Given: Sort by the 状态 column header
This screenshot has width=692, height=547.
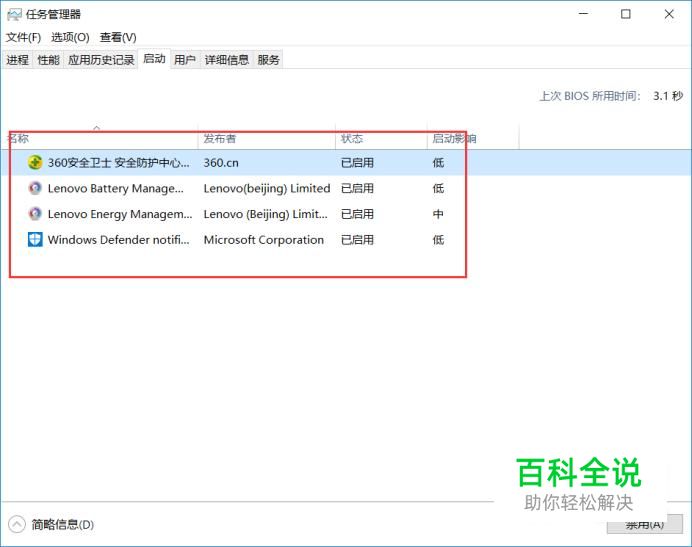Looking at the screenshot, I should click(x=381, y=138).
